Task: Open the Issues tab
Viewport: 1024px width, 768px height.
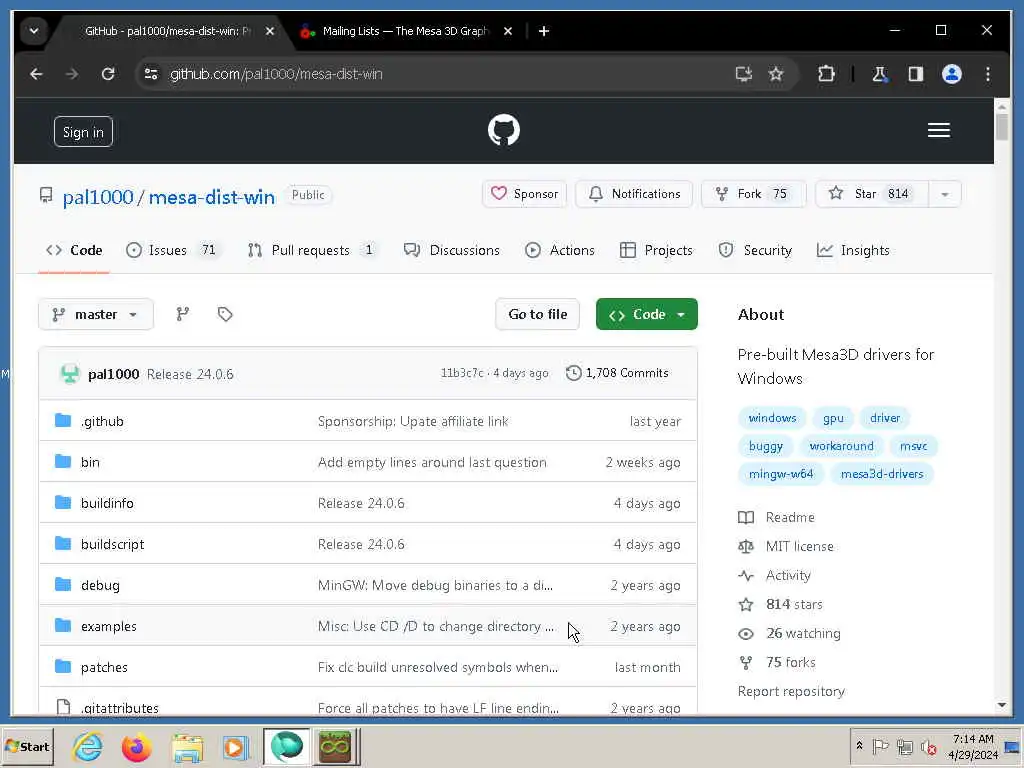Action: pos(173,250)
